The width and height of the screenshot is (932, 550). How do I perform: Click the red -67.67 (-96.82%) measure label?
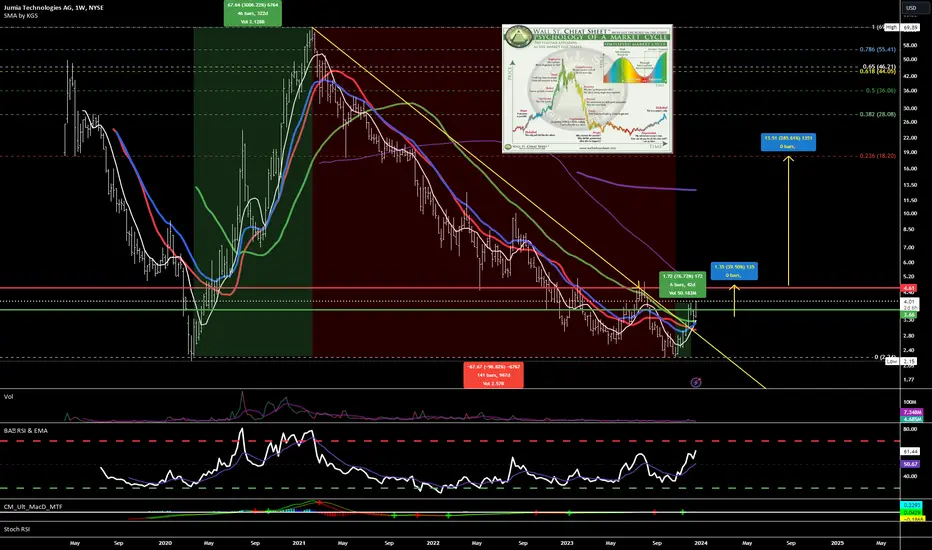tap(493, 375)
